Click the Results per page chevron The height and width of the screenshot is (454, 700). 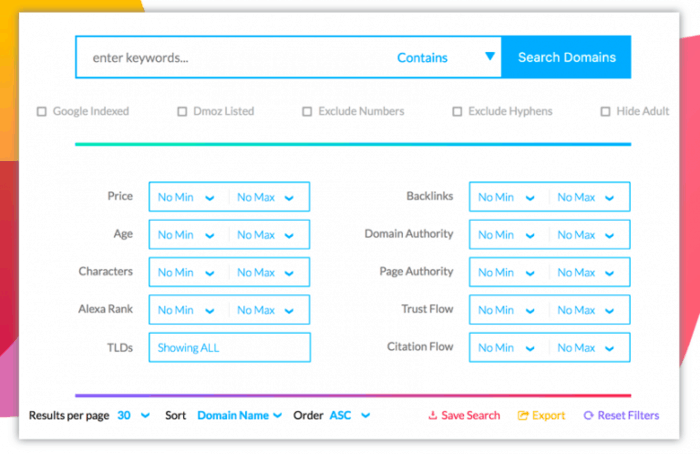pos(146,415)
